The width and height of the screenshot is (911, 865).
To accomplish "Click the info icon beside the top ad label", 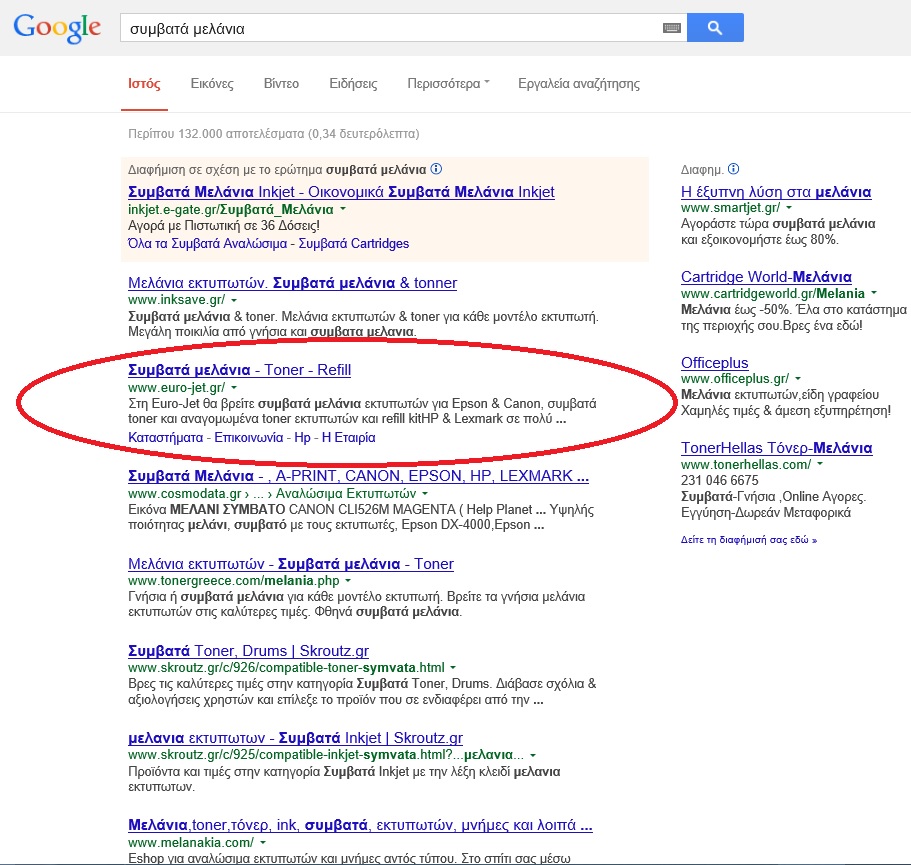I will click(x=436, y=169).
